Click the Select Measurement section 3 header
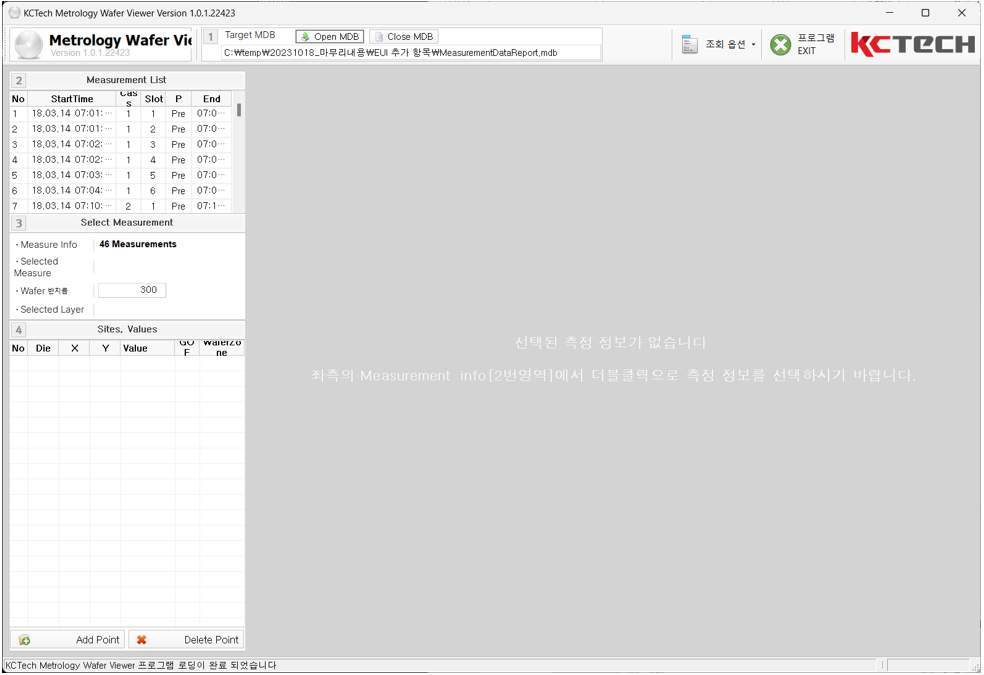Screen dimensions: 984x675 click(x=126, y=223)
